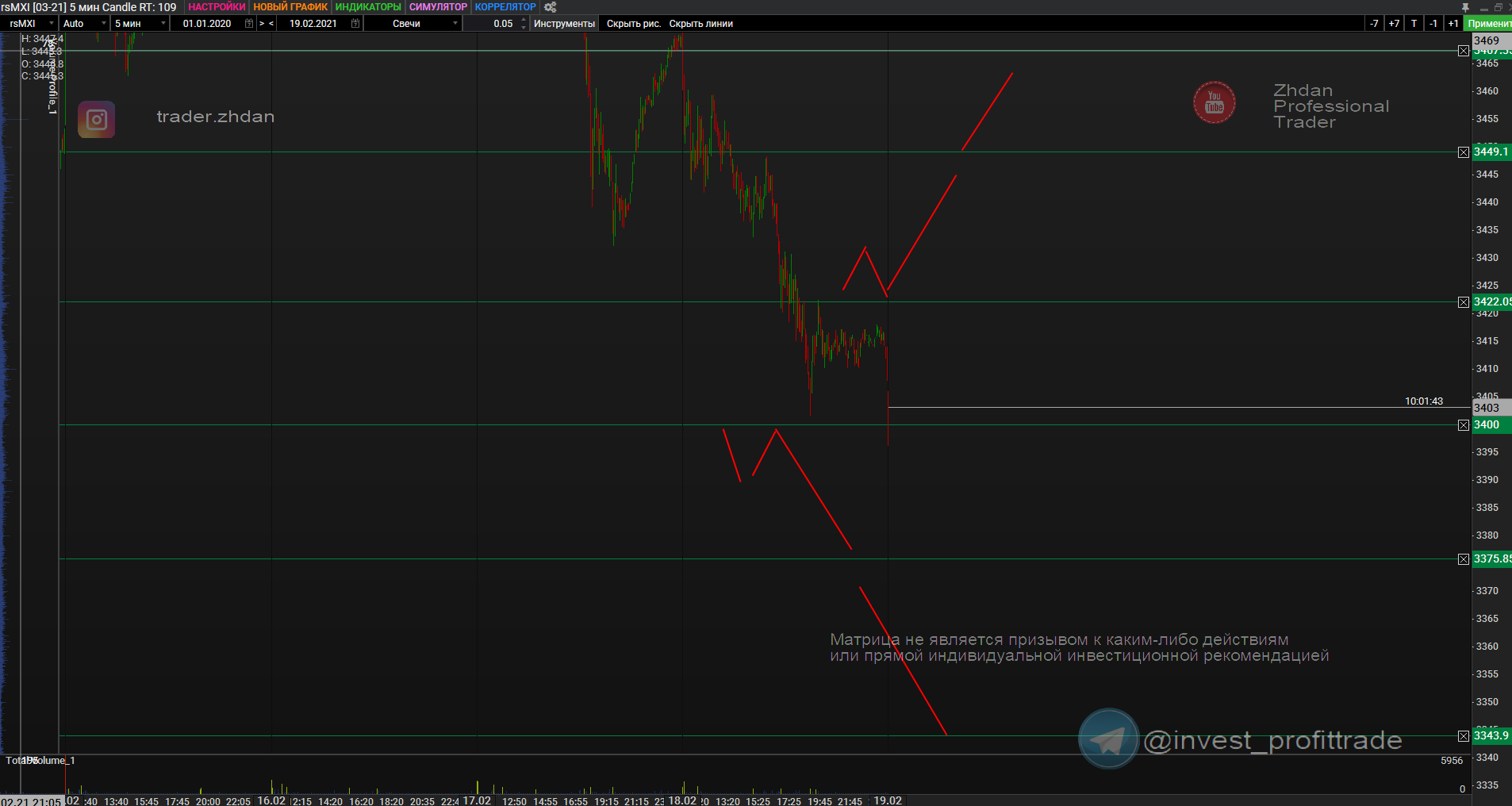Click the 3343.9 green price label
The image size is (1512, 806).
(1491, 736)
